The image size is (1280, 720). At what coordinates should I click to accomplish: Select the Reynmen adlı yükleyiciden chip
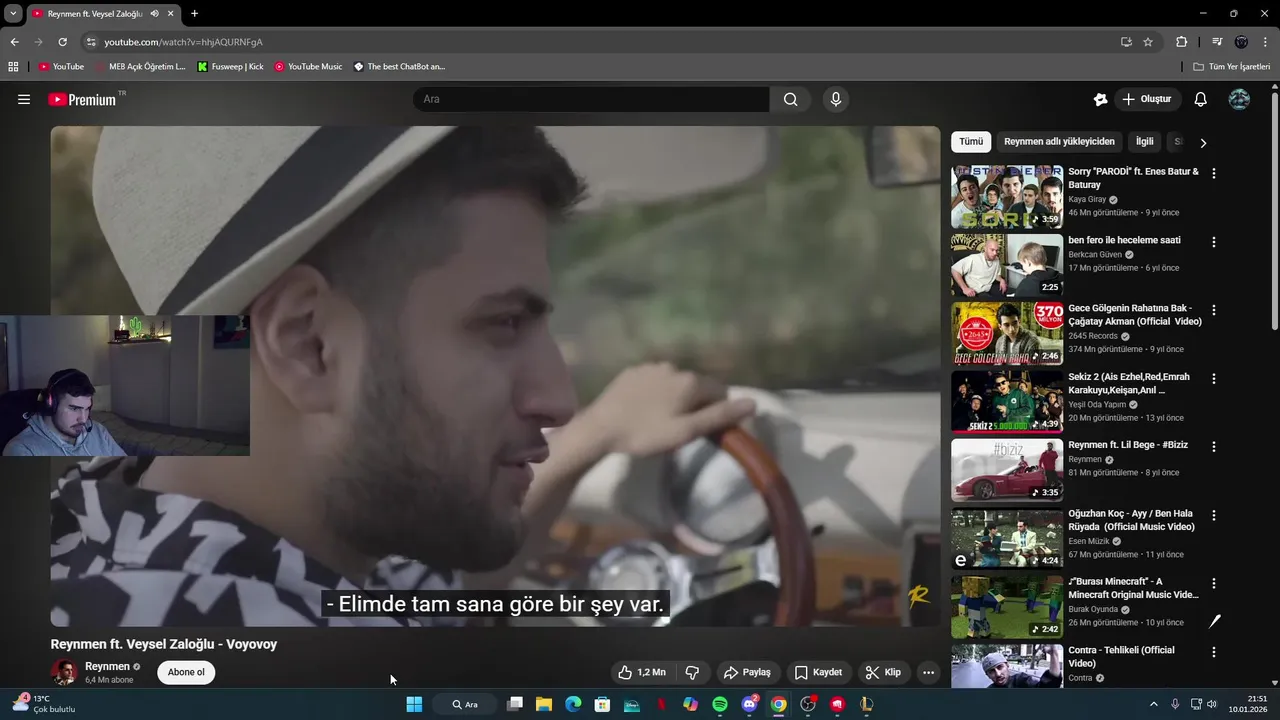(x=1059, y=142)
